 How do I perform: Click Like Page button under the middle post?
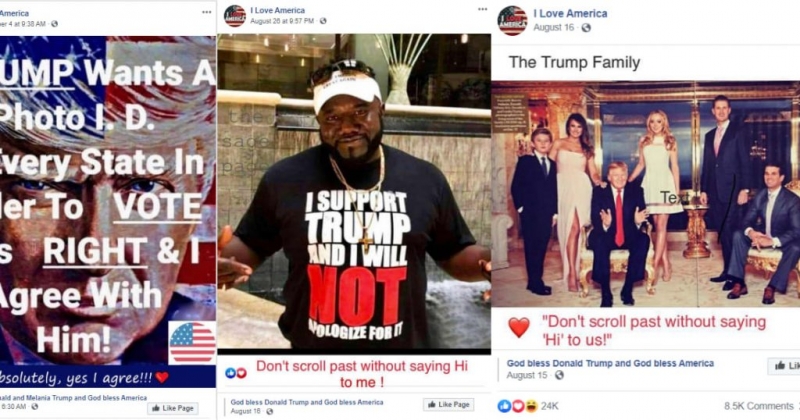pos(448,404)
